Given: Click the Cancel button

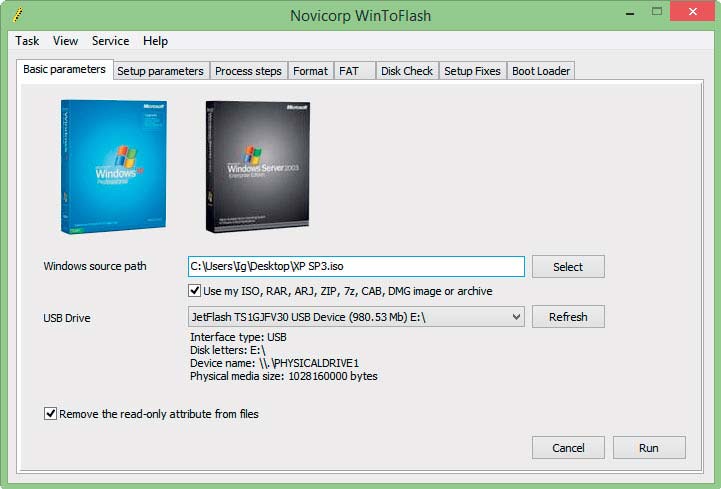Looking at the screenshot, I should point(568,448).
